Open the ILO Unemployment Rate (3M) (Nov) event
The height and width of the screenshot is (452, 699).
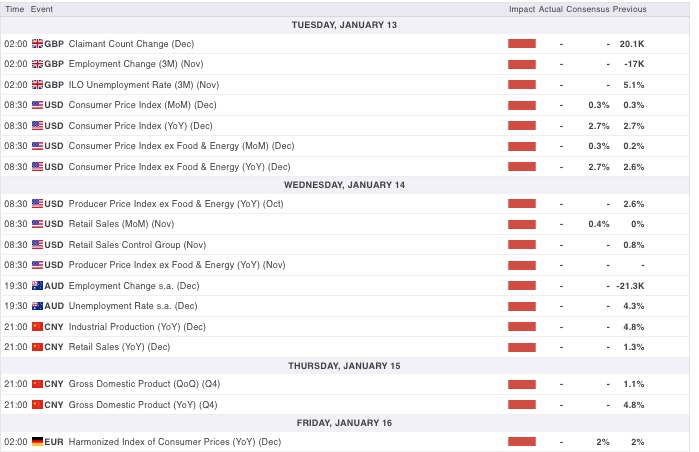(144, 85)
